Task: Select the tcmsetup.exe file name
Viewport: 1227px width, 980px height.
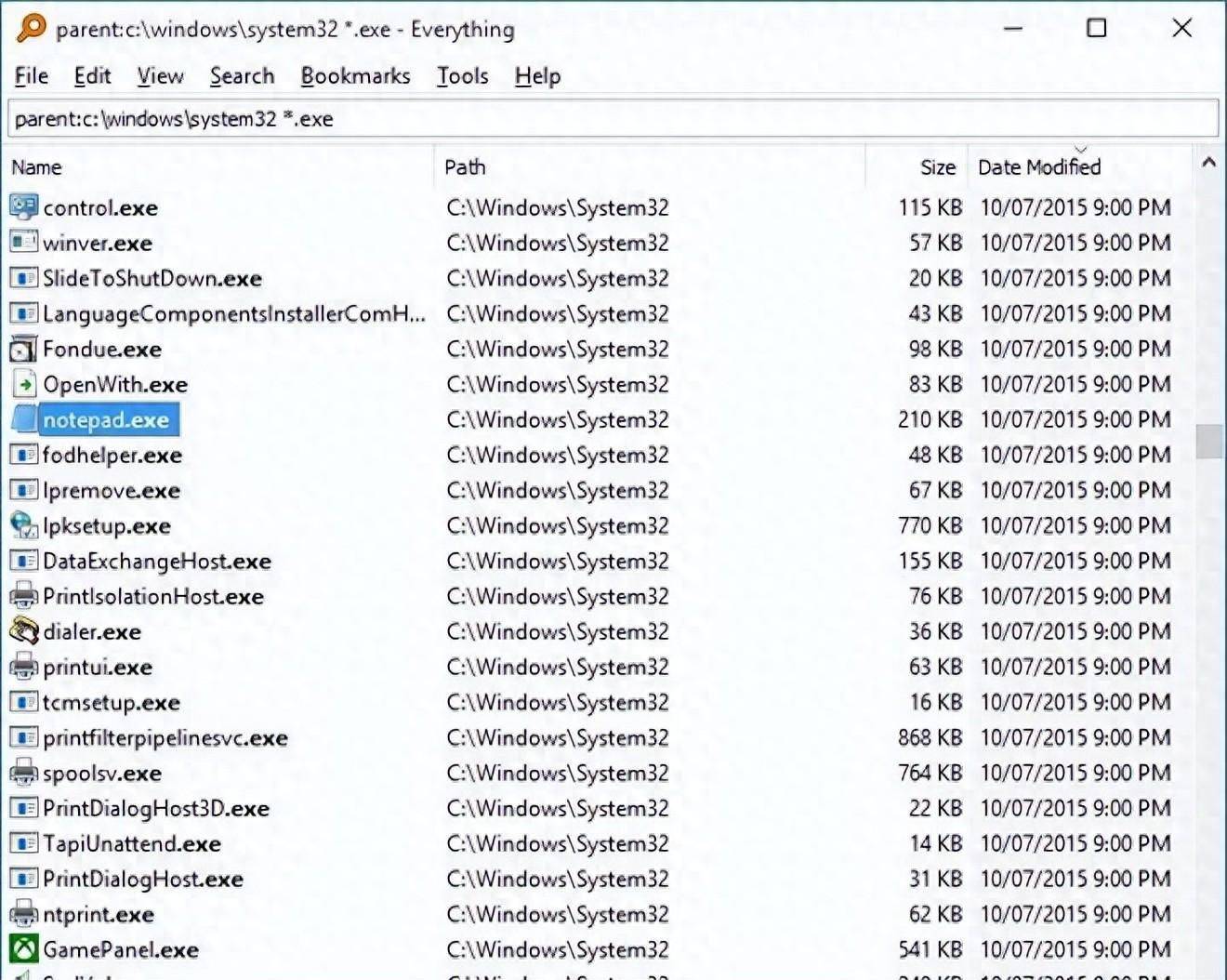Action: coord(112,702)
